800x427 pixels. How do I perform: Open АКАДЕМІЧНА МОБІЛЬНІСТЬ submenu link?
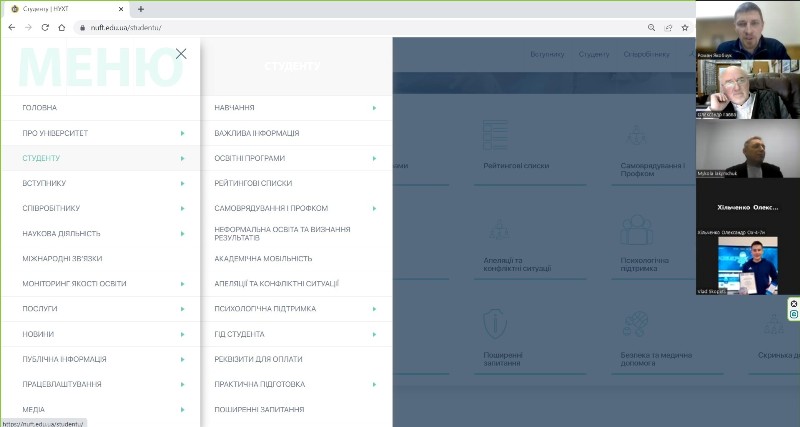click(x=263, y=259)
